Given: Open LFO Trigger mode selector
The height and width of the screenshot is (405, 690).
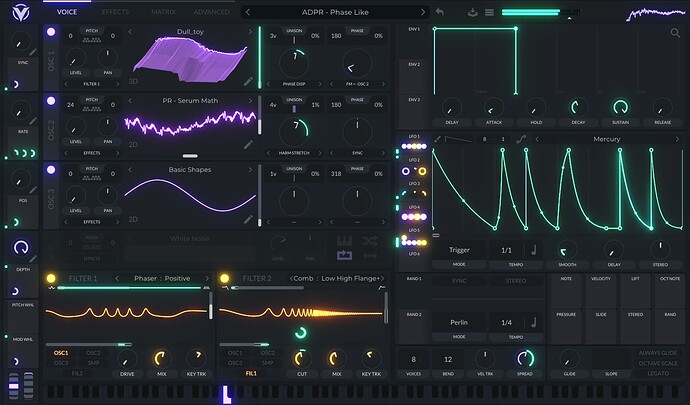Looking at the screenshot, I should (x=459, y=250).
